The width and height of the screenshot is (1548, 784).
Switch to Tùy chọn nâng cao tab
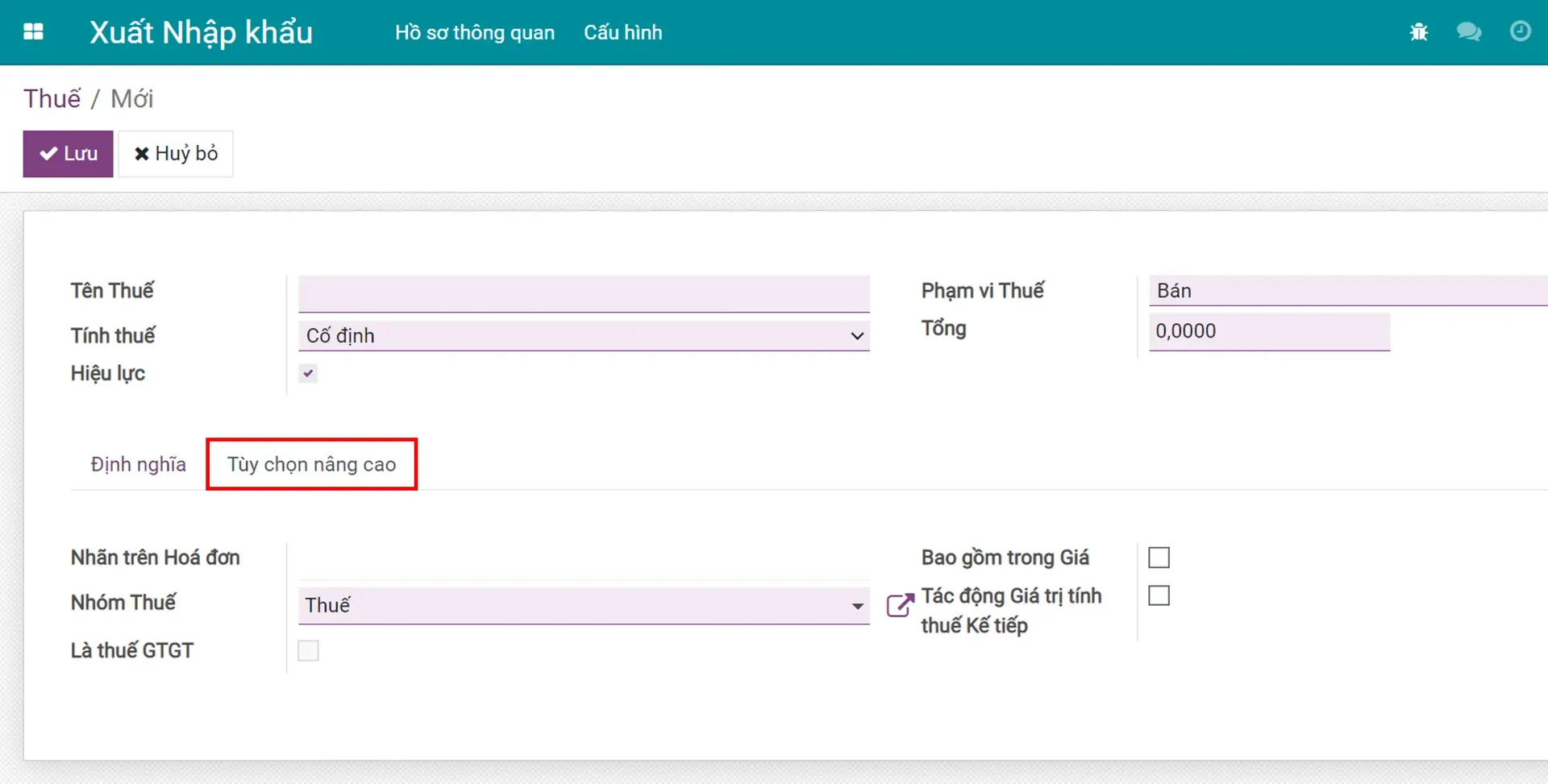pos(311,465)
